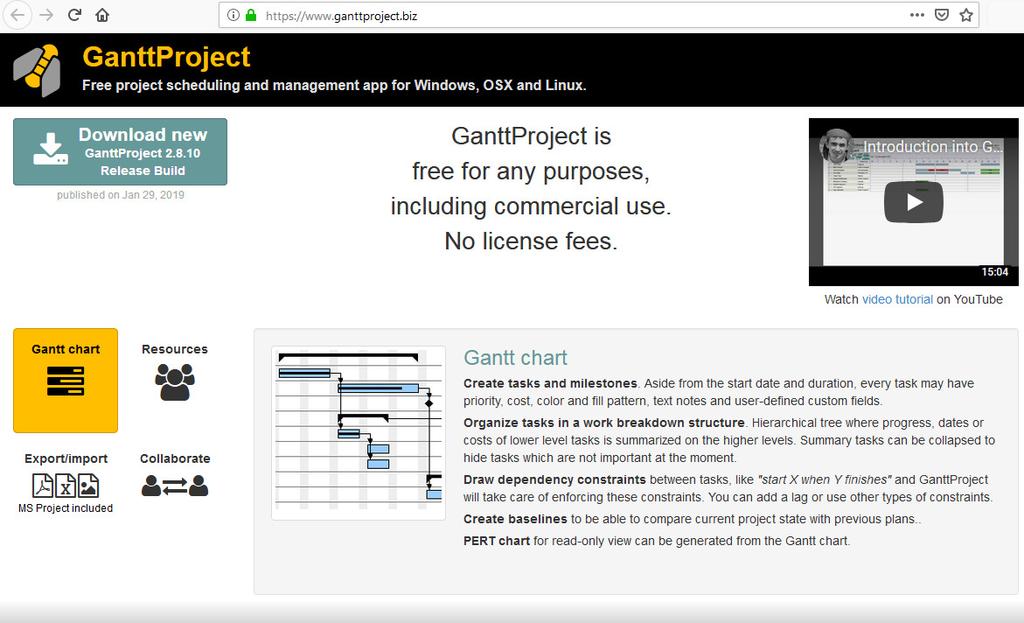Open the Gantt chart screenshot thumbnail
The image size is (1024, 623).
point(359,433)
